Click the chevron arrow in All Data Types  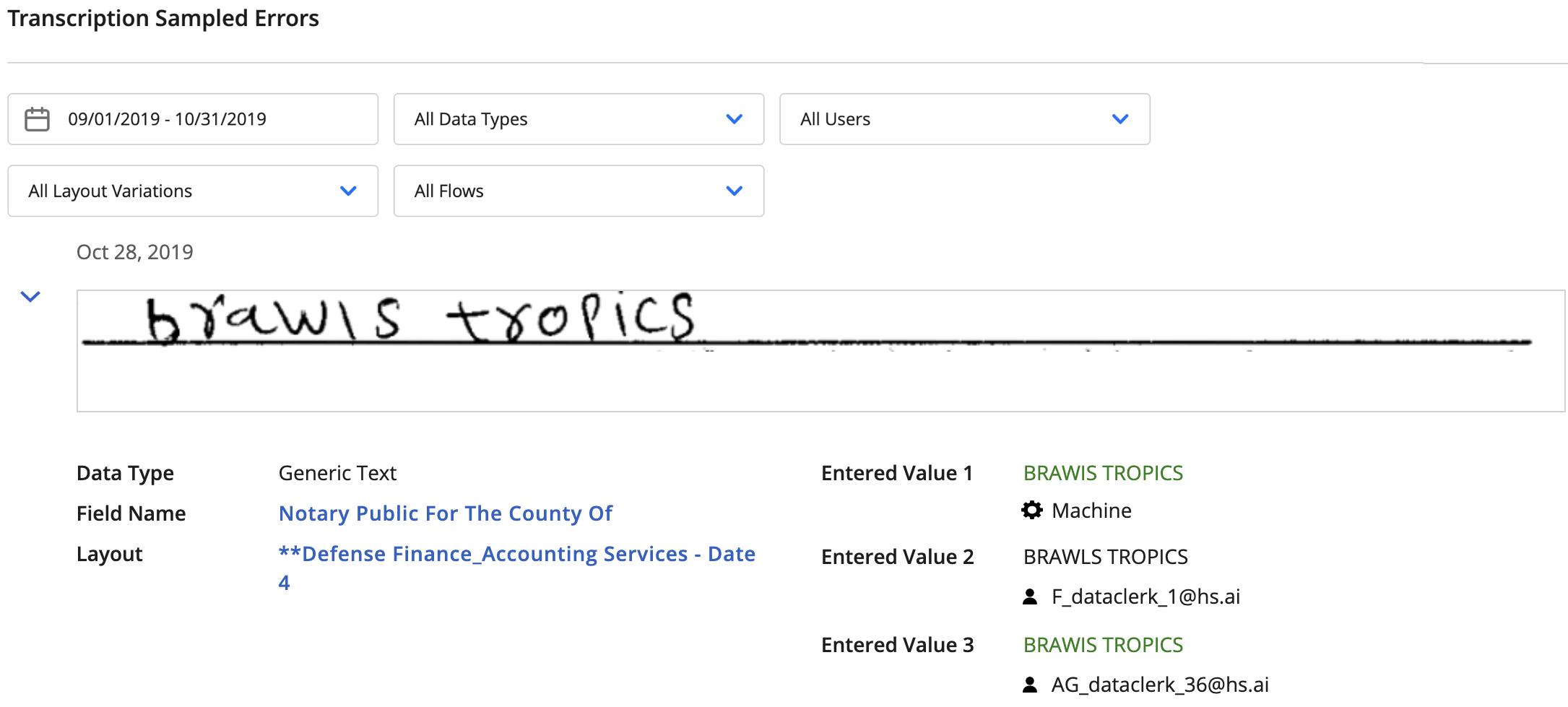[735, 119]
